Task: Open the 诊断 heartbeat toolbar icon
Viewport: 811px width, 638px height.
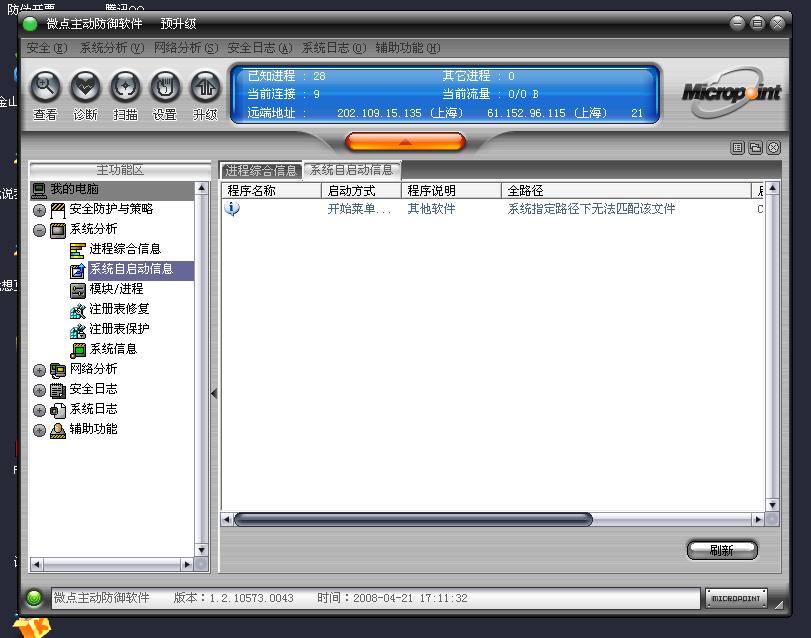Action: [x=85, y=86]
